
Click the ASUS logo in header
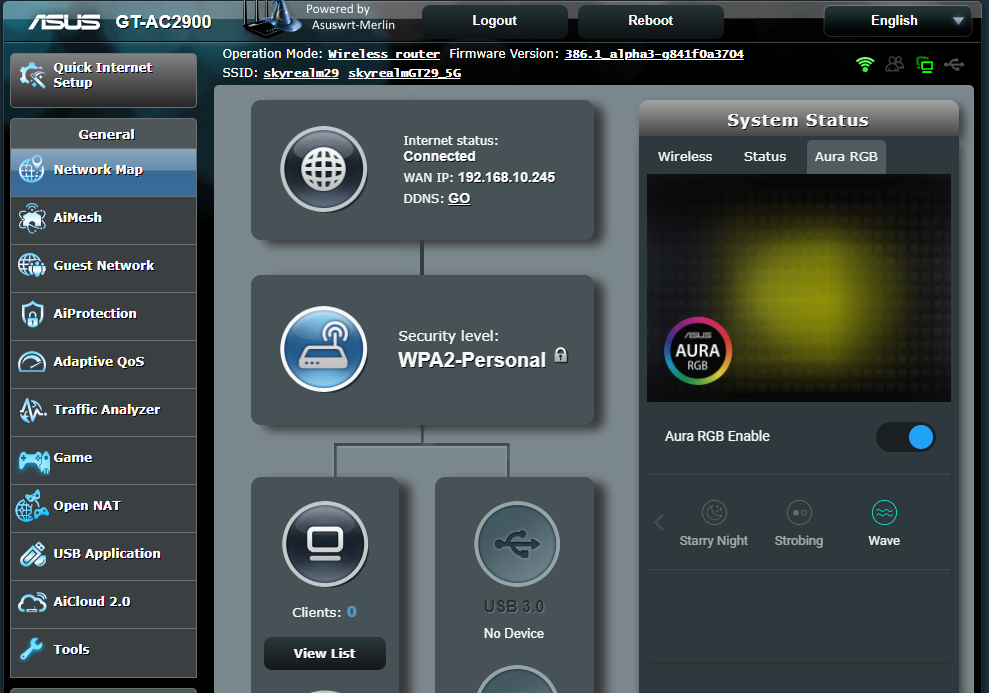pos(64,22)
